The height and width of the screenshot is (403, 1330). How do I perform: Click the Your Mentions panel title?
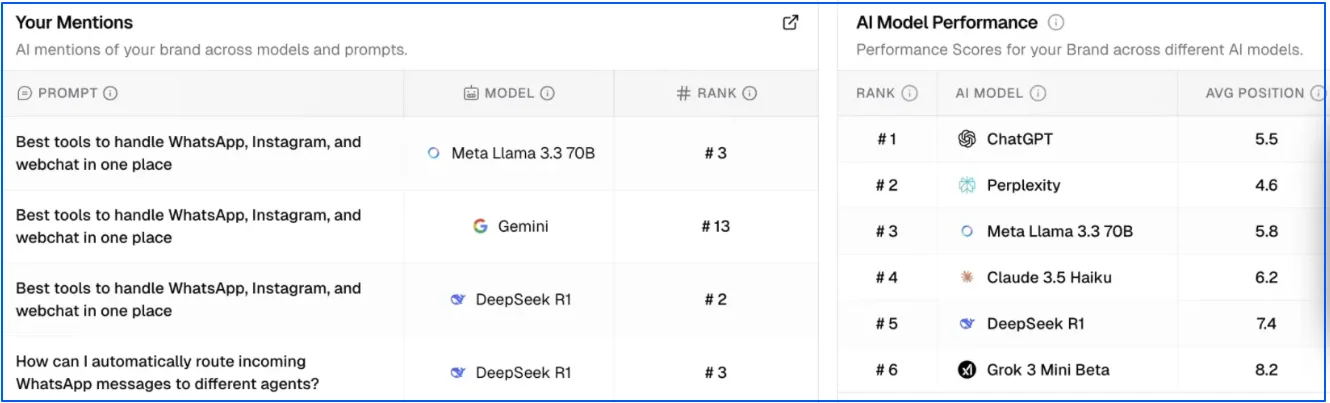(x=74, y=22)
